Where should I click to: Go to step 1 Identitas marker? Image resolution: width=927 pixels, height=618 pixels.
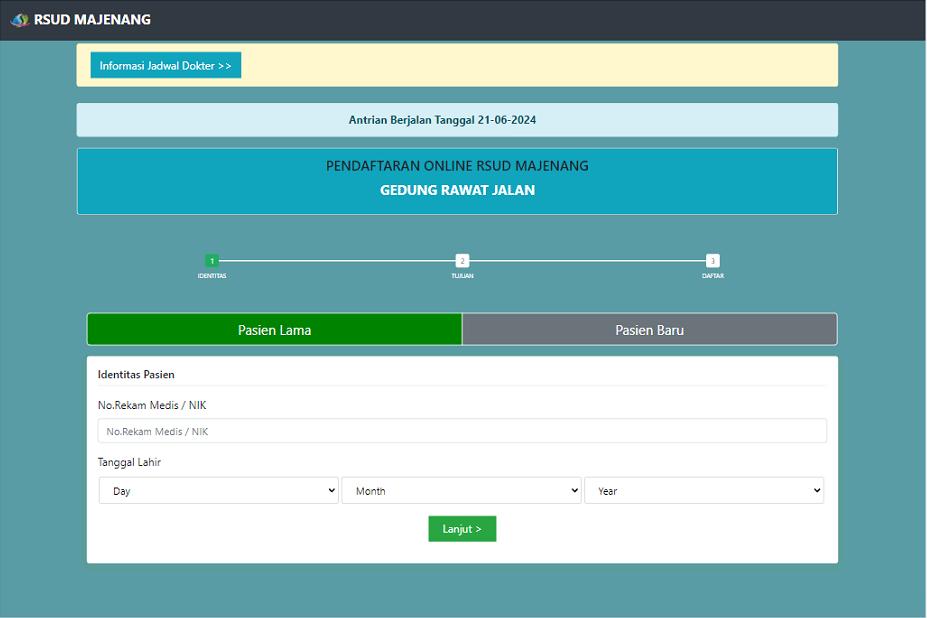212,261
